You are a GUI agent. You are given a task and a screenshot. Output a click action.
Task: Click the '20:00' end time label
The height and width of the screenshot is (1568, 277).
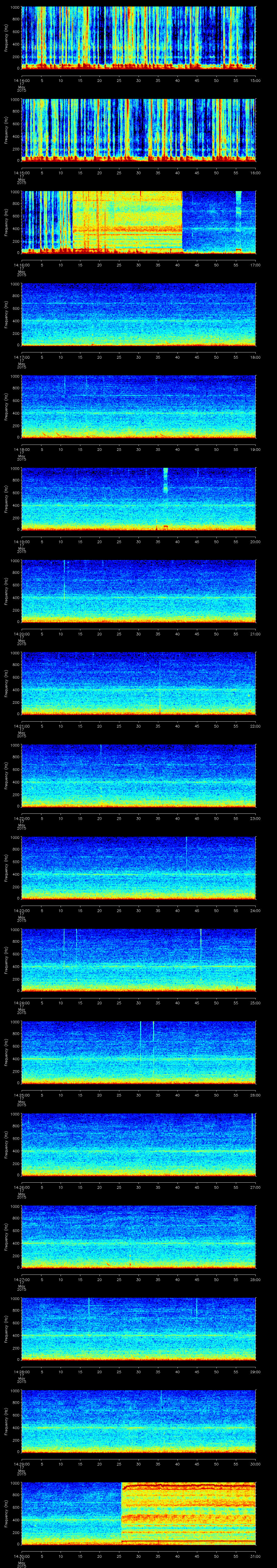[256, 542]
